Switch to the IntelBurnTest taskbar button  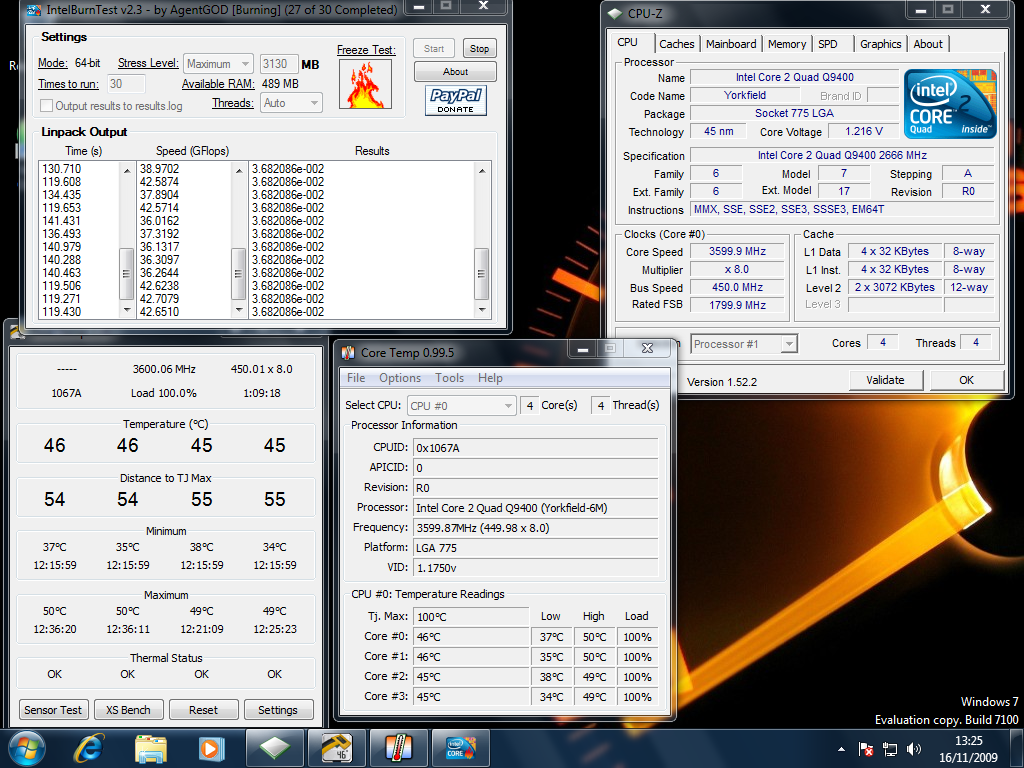pyautogui.click(x=460, y=748)
